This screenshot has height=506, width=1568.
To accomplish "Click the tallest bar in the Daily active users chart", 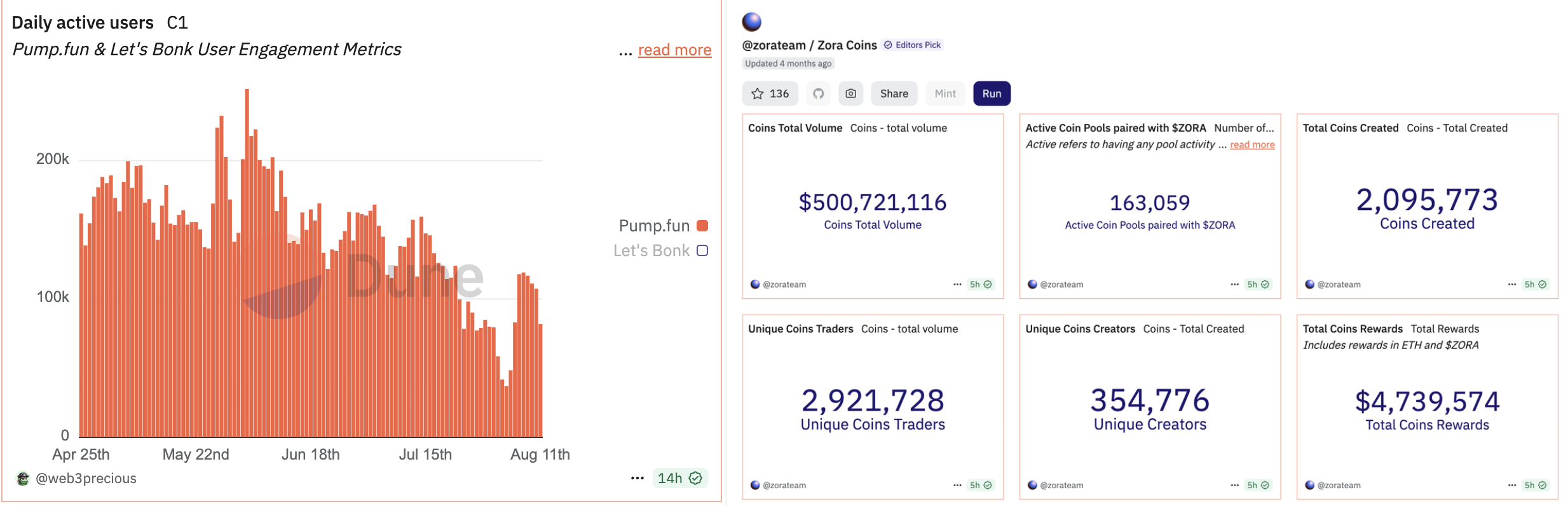I will 247,263.
